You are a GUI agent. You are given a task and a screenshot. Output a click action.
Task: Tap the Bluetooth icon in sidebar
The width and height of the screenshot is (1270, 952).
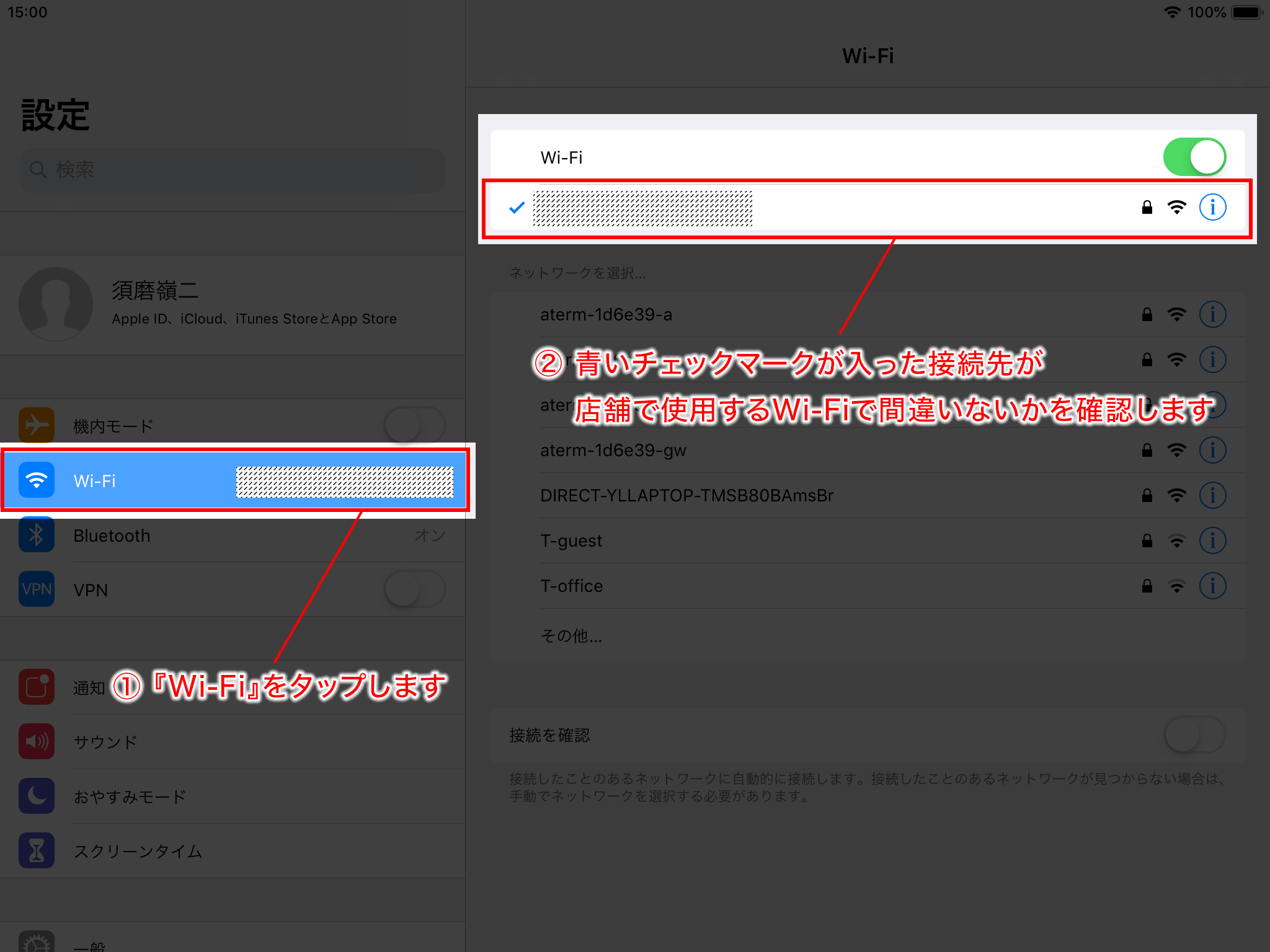pos(37,535)
